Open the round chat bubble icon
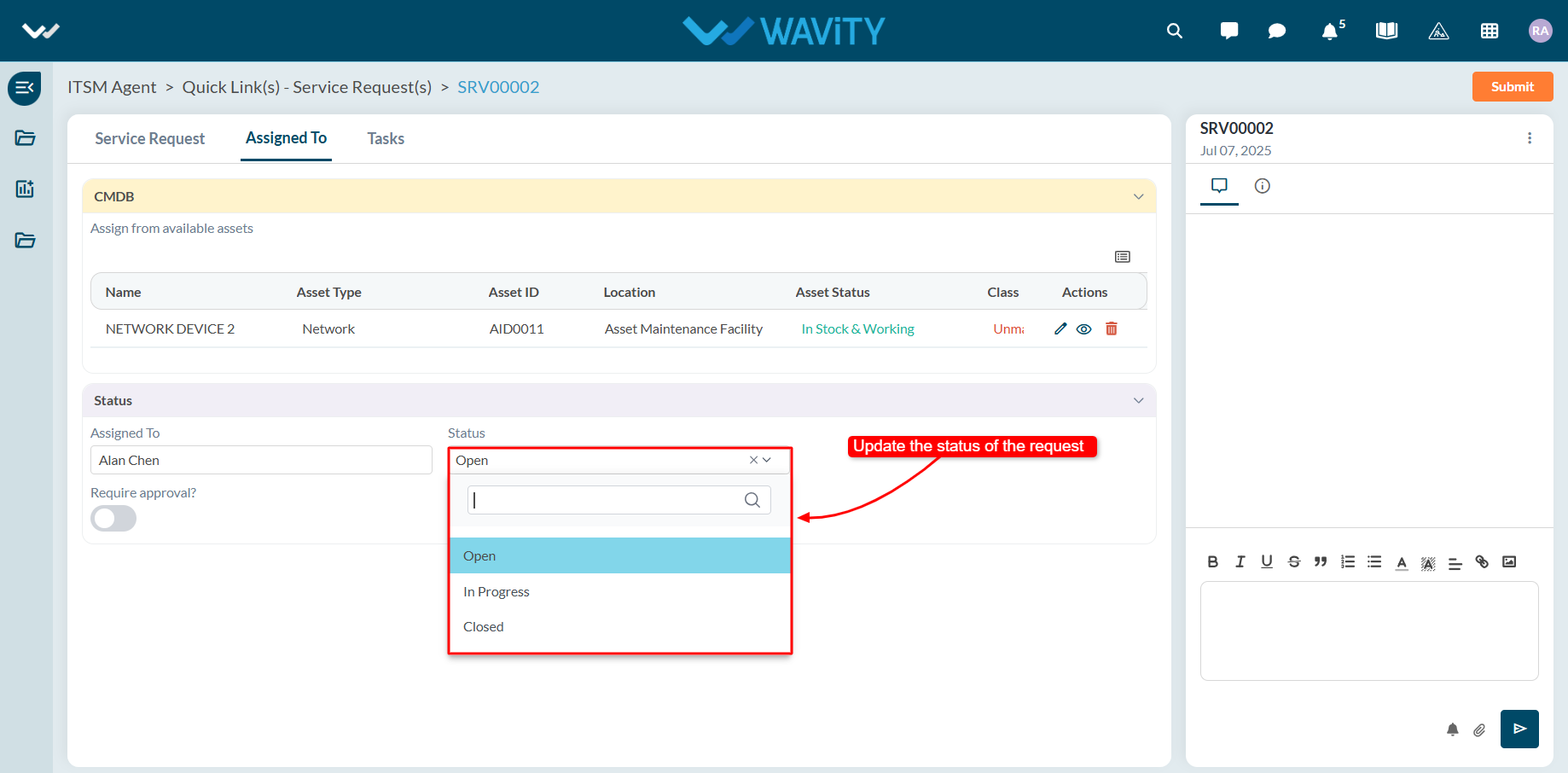Image resolution: width=1568 pixels, height=773 pixels. pos(1277,31)
